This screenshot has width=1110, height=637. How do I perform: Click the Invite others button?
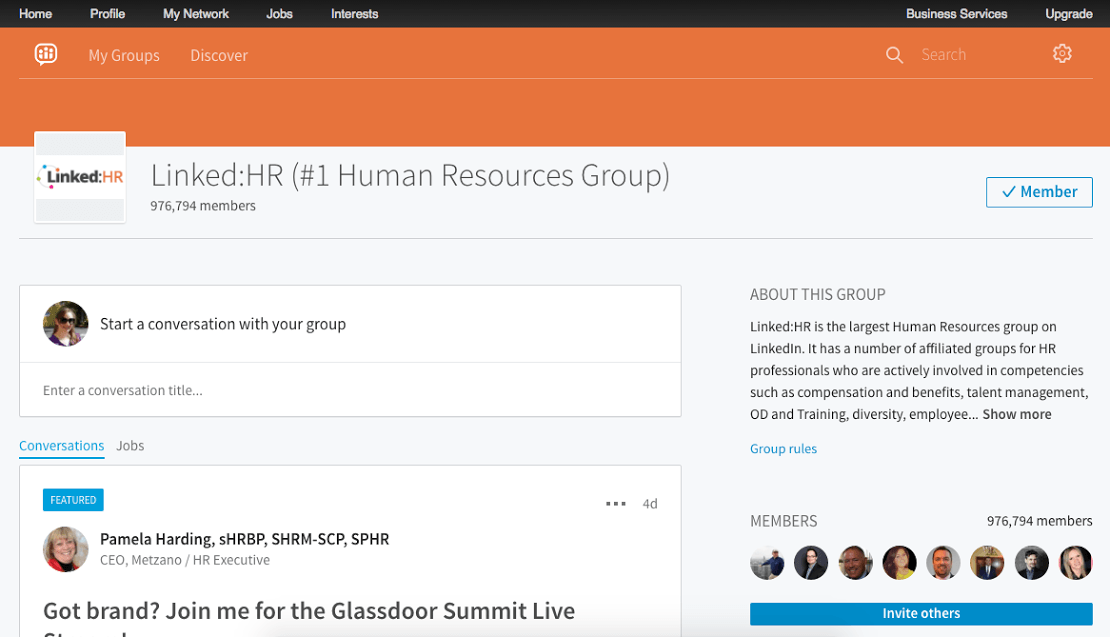pyautogui.click(x=921, y=614)
